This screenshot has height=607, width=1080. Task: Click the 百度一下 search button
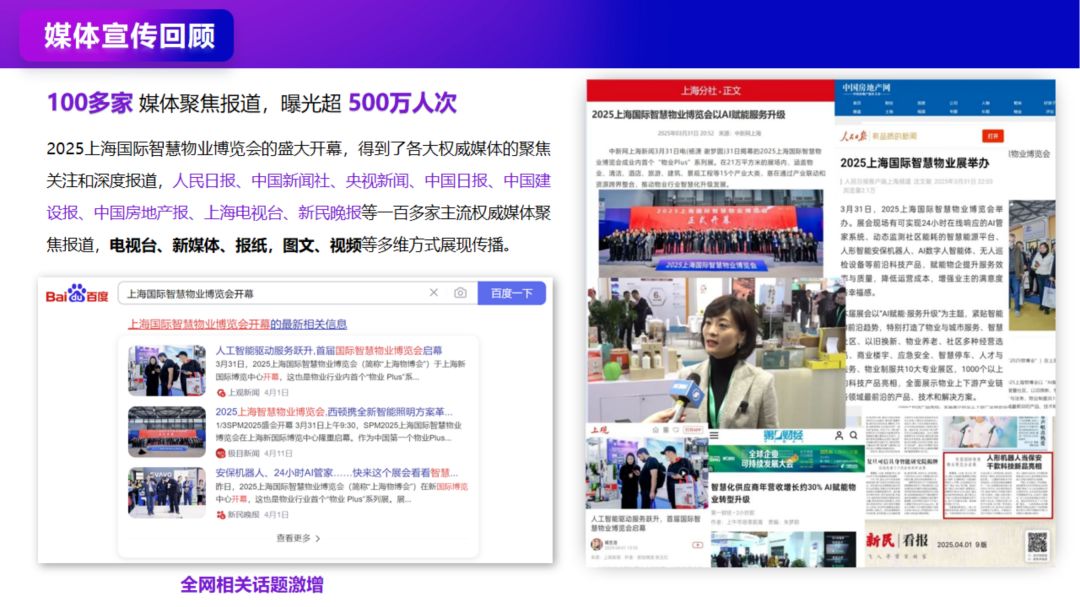(511, 293)
